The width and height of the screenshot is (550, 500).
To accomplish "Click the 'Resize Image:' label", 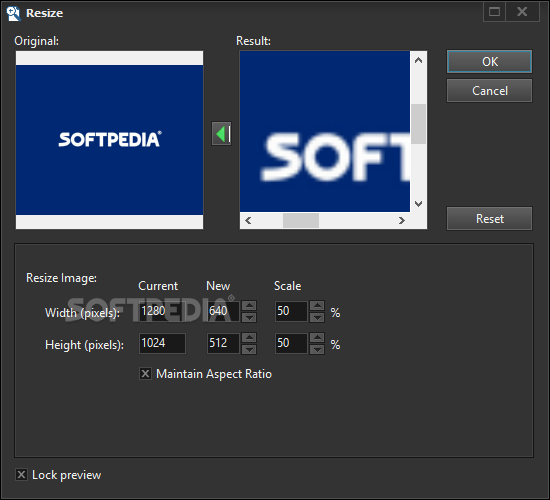I will [61, 278].
